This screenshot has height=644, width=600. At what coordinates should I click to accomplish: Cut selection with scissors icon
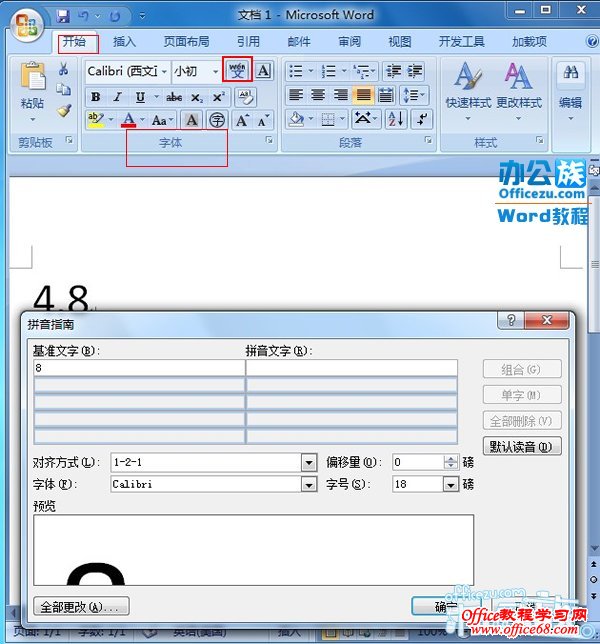[x=63, y=69]
